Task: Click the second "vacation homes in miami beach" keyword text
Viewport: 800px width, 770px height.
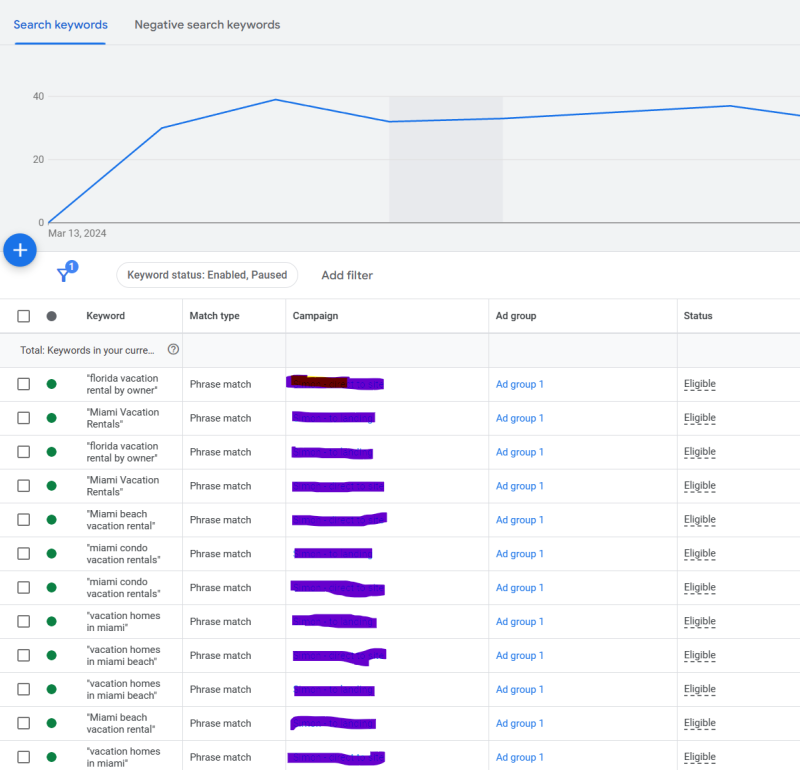Action: [x=123, y=689]
